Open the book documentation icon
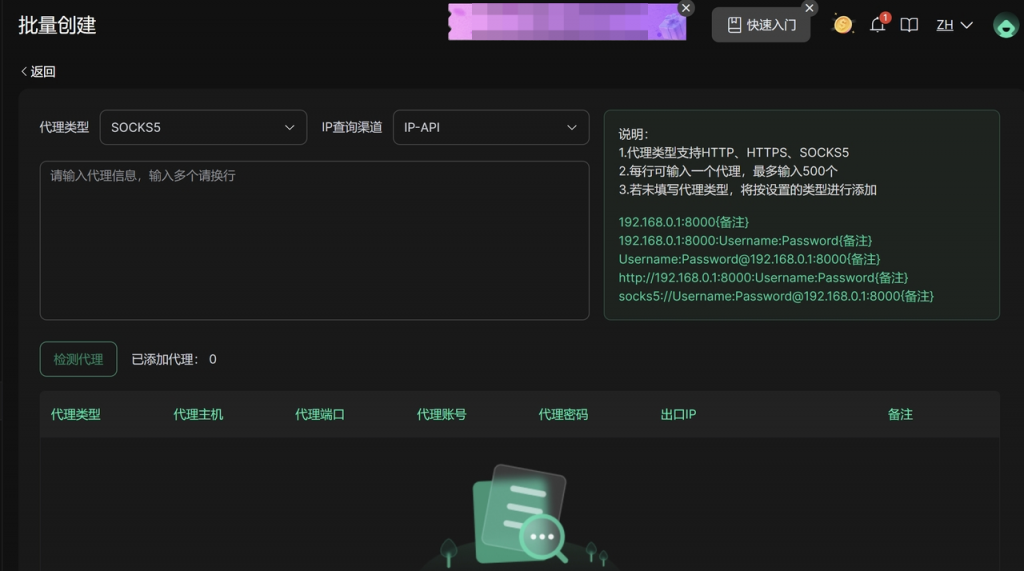Screen dimensions: 1024x571 click(909, 25)
